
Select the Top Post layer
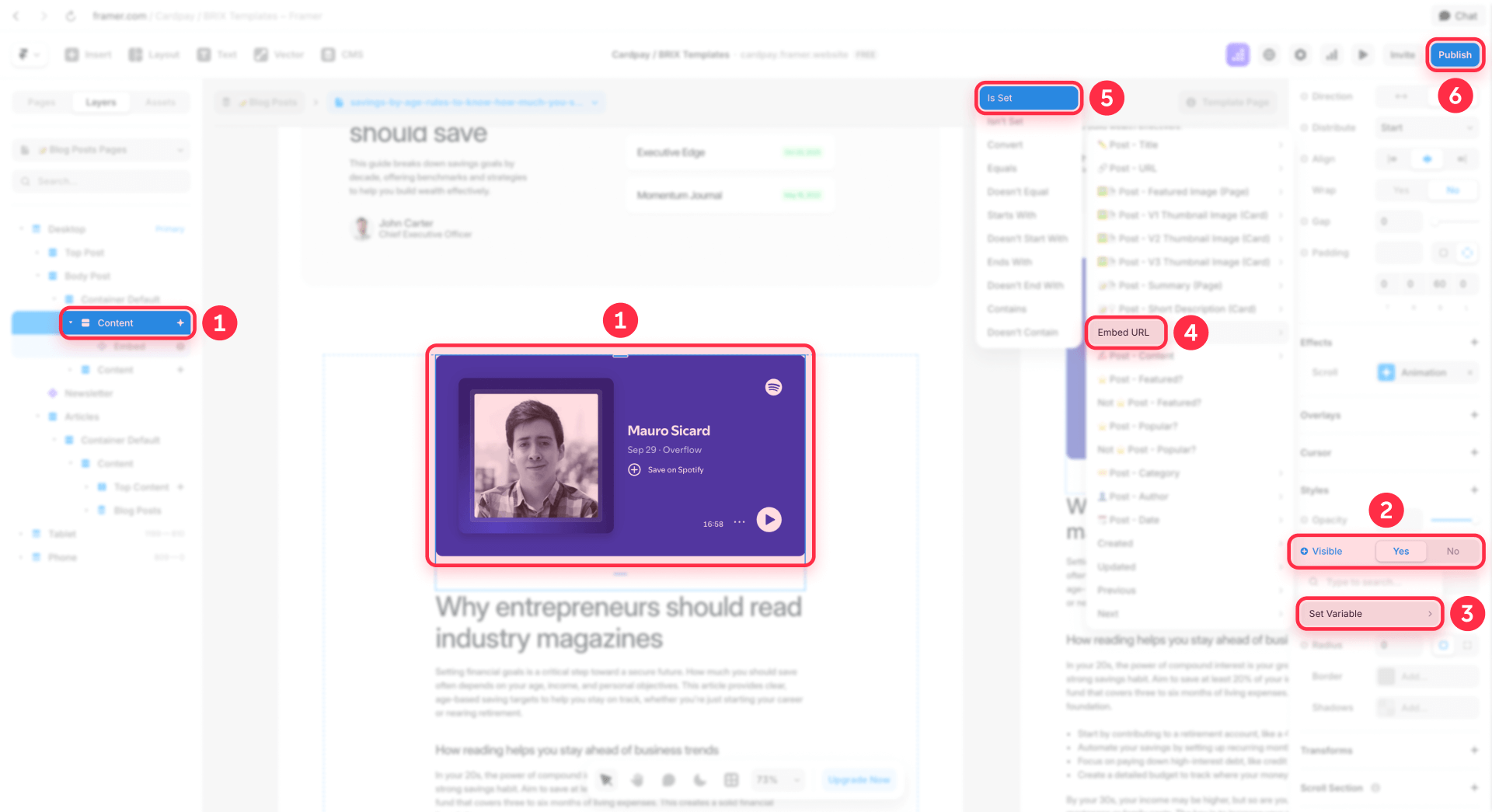point(84,253)
